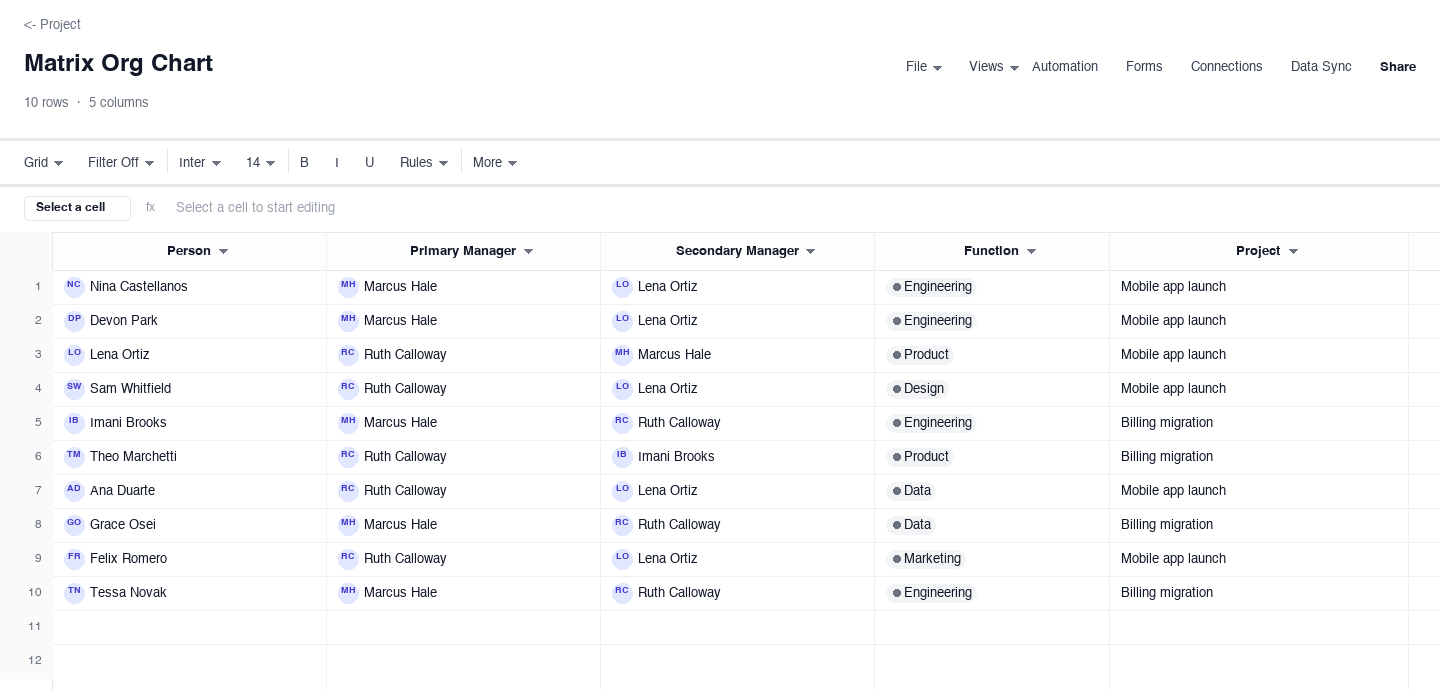Click IB avatar in row 6 Secondary Manager
This screenshot has width=1440, height=690.
622,457
